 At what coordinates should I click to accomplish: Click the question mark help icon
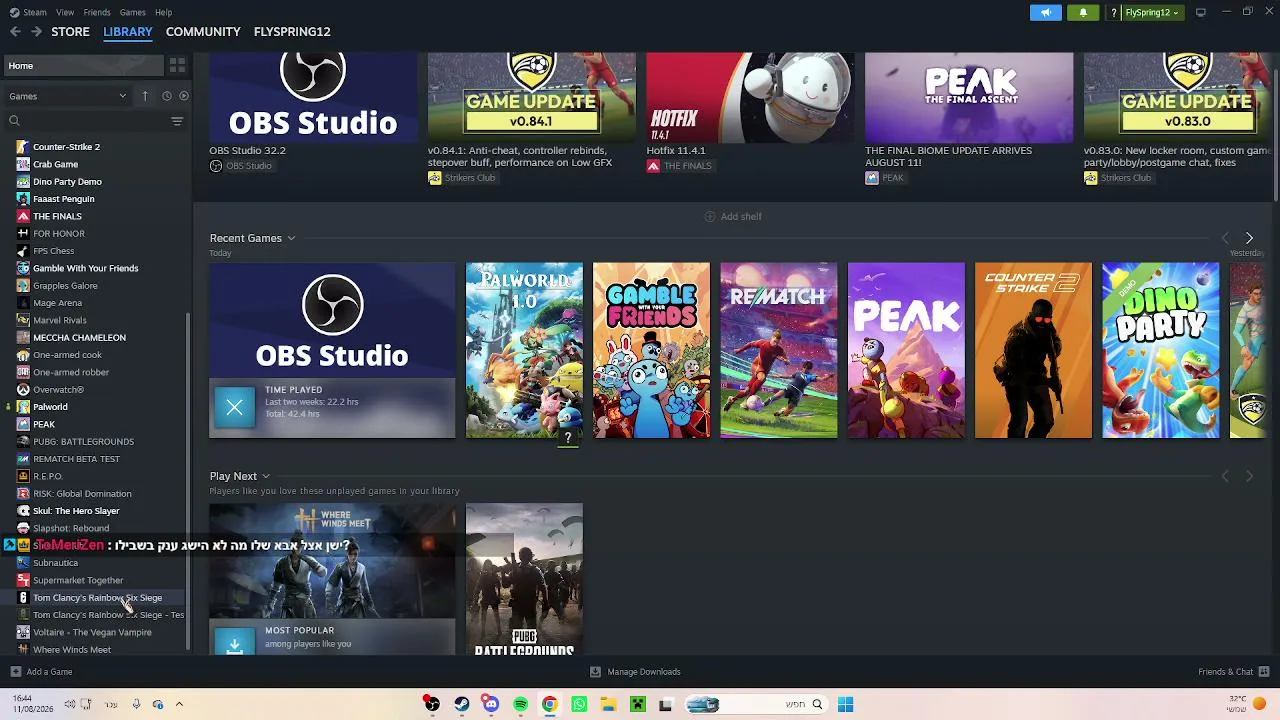(1113, 13)
